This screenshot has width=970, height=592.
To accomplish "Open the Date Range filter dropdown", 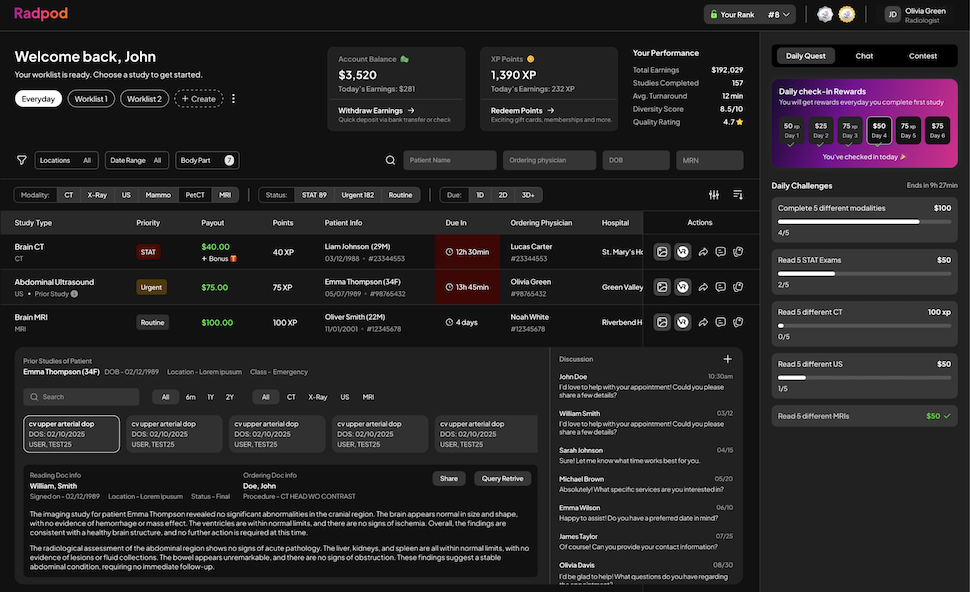I will 136,160.
